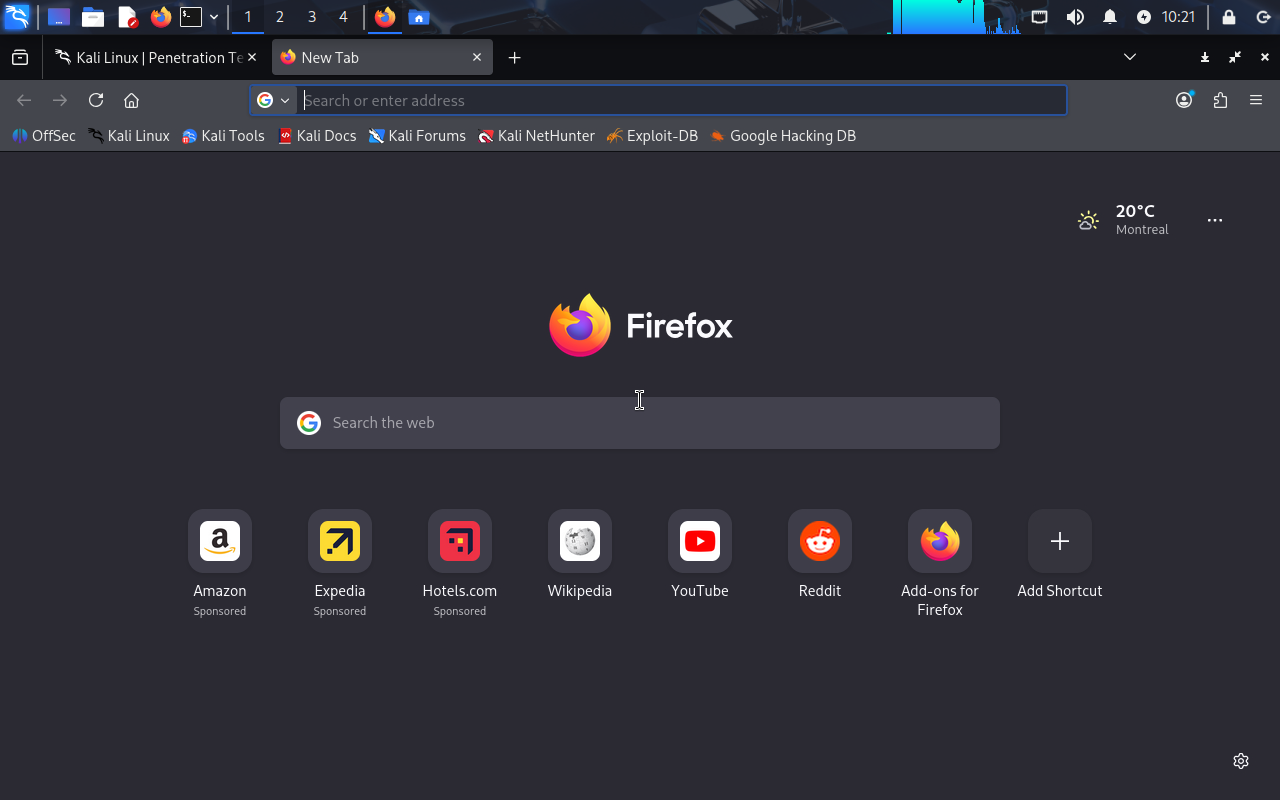This screenshot has width=1280, height=800.
Task: Open the Exploit-DB bookmark
Action: 652,136
